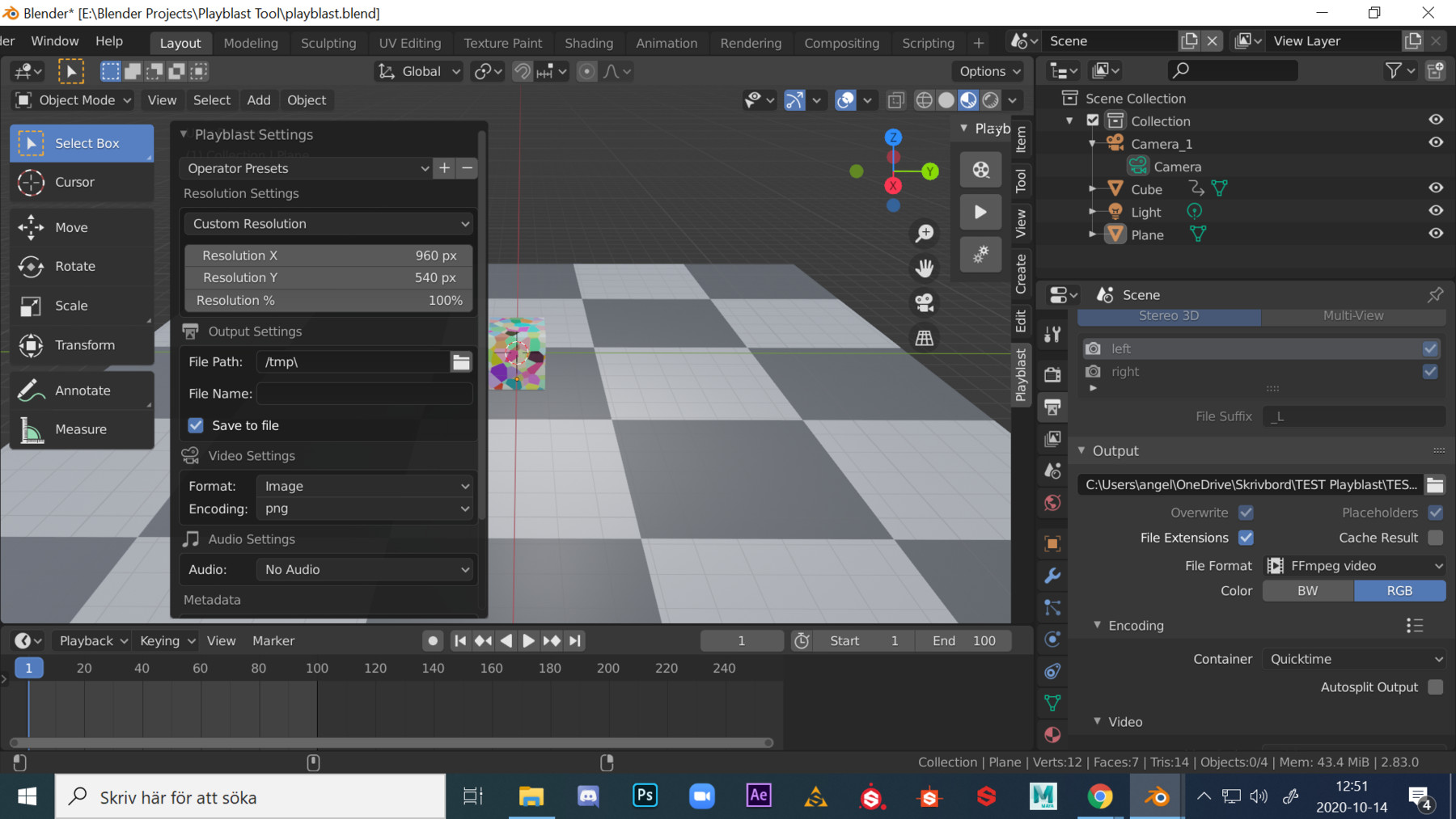Open the Playblast sidebar tab

click(1021, 375)
